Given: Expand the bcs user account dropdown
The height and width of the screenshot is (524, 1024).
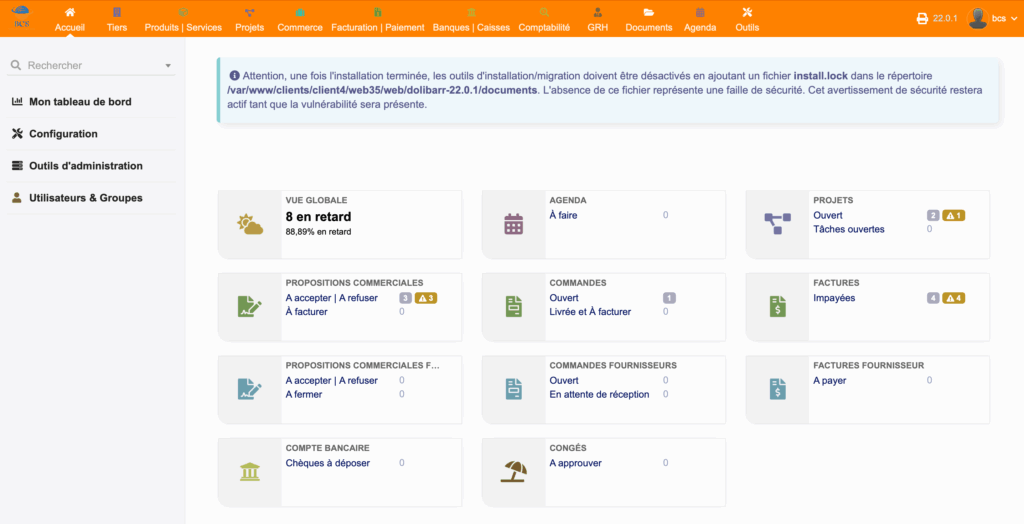Looking at the screenshot, I should pos(990,18).
